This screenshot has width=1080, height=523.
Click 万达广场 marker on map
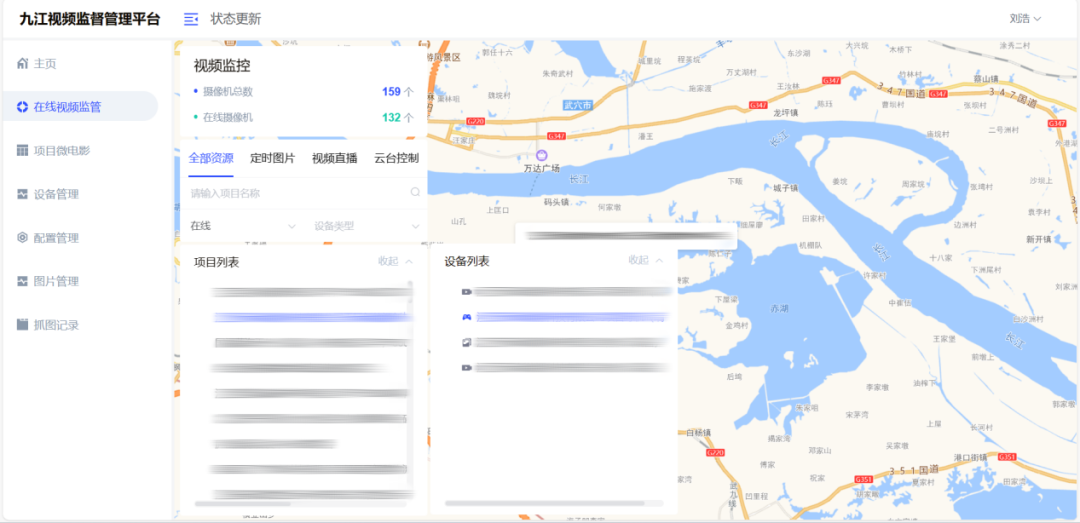[x=541, y=155]
